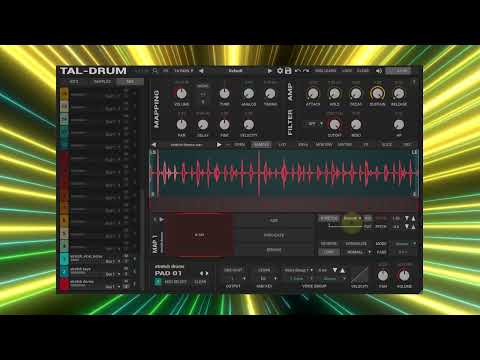Play the MAP 1 layer preview
The width and height of the screenshot is (480, 360).
[162, 219]
